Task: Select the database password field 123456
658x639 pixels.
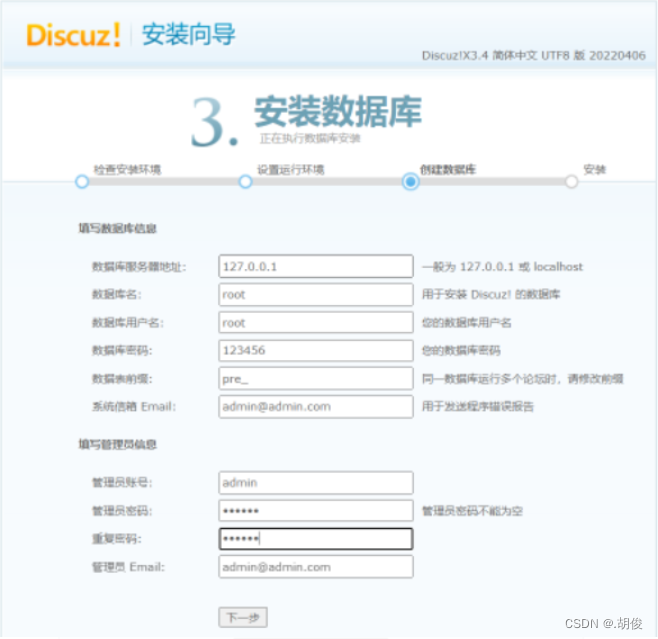Action: pyautogui.click(x=316, y=350)
